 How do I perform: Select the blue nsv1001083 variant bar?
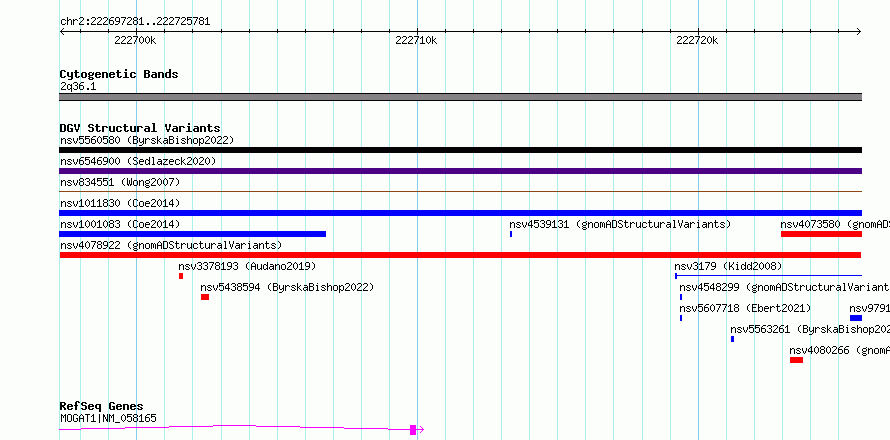[192, 234]
